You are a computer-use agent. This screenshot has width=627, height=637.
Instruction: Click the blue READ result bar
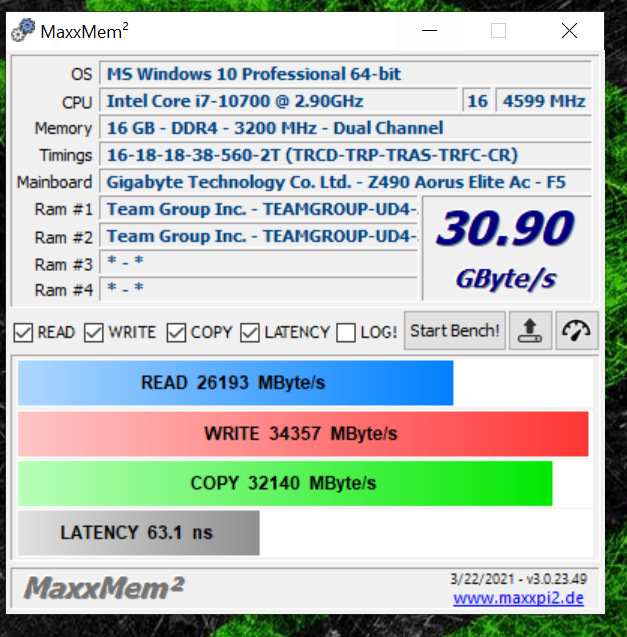click(235, 383)
